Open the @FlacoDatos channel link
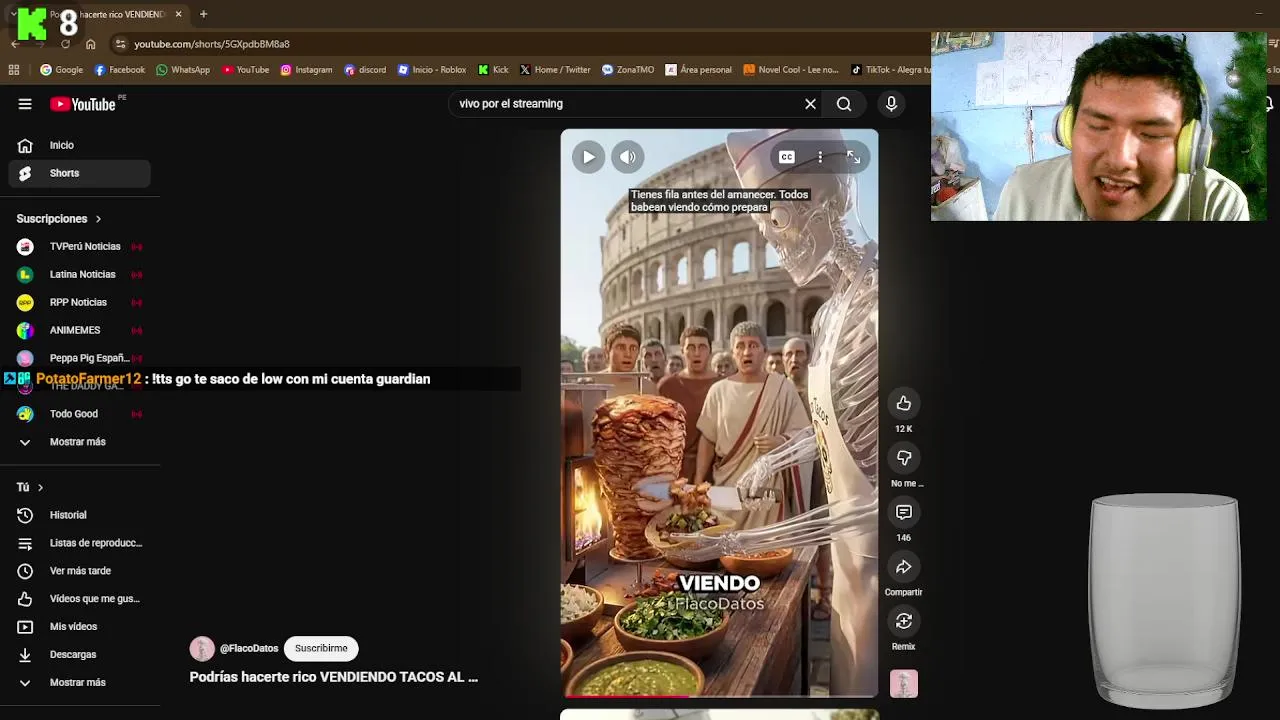The image size is (1280, 720). 249,649
